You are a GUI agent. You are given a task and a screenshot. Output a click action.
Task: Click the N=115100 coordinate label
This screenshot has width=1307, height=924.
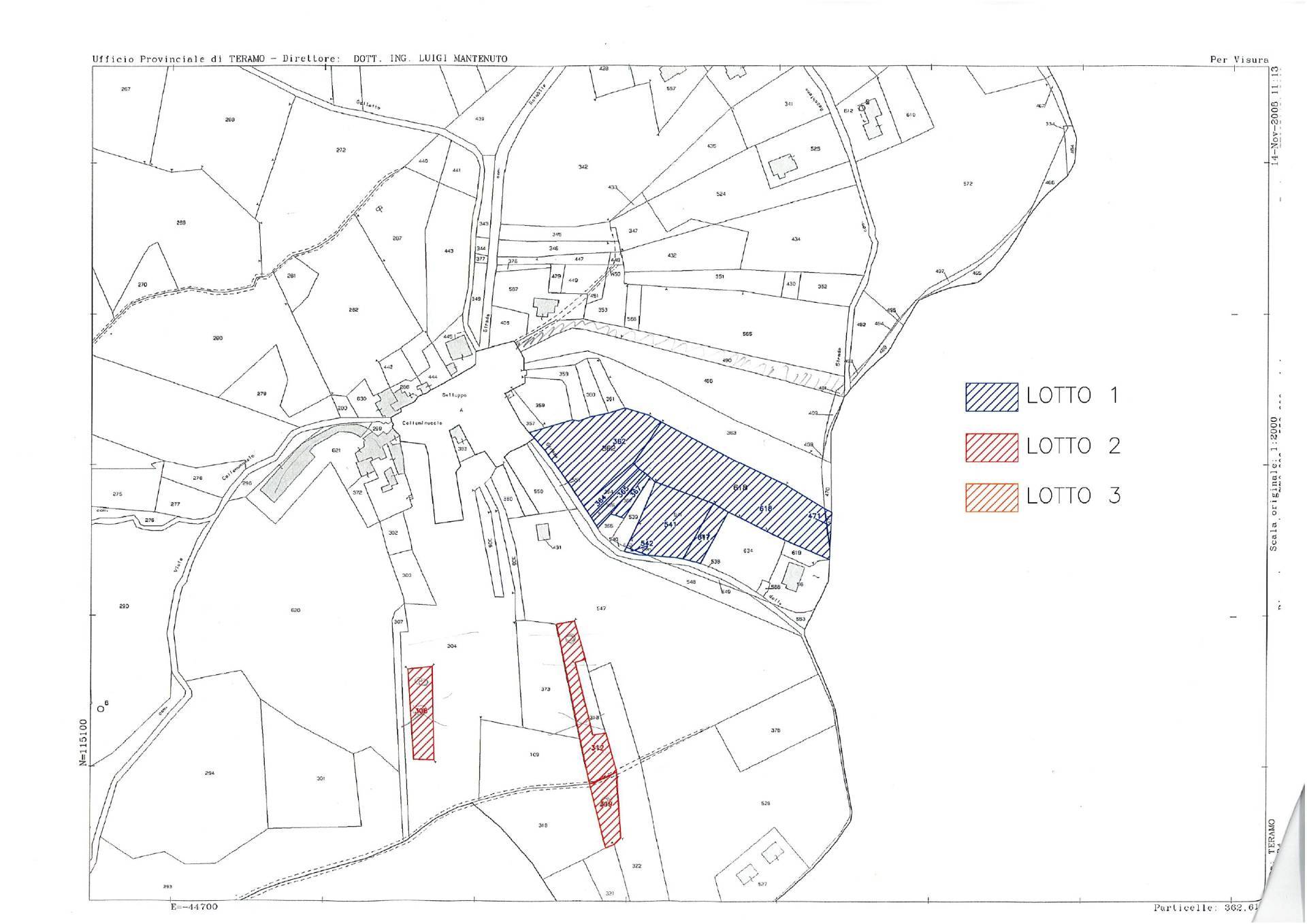pyautogui.click(x=82, y=742)
